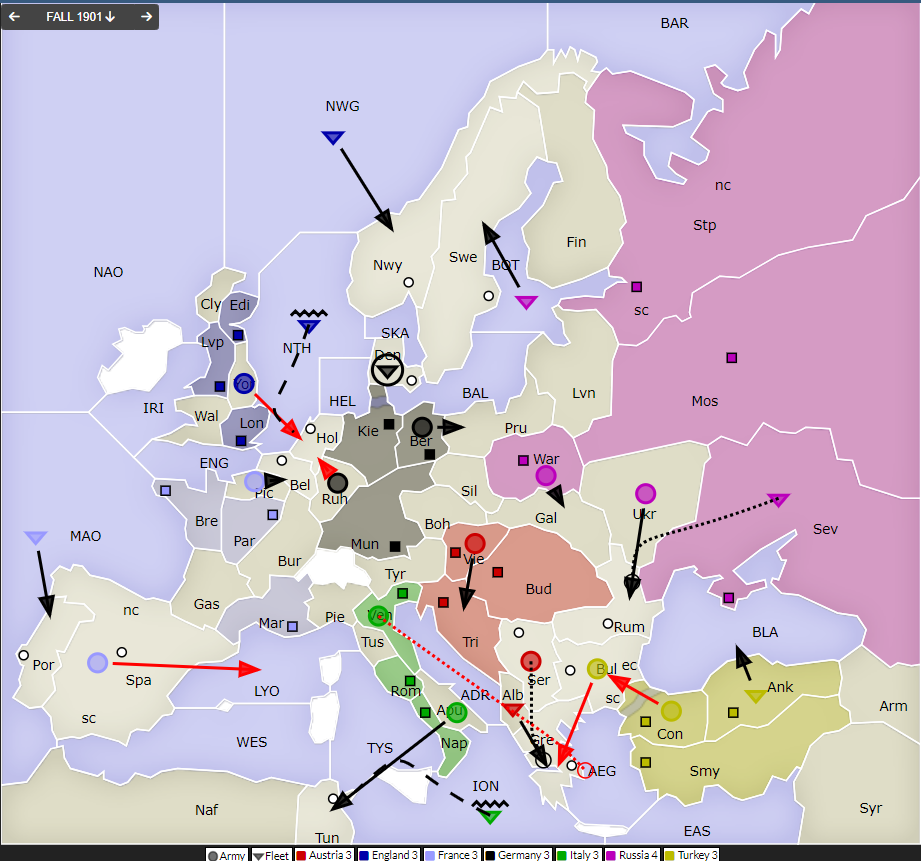Go to the previous turn with left arrow
921x861 pixels.
[14, 16]
